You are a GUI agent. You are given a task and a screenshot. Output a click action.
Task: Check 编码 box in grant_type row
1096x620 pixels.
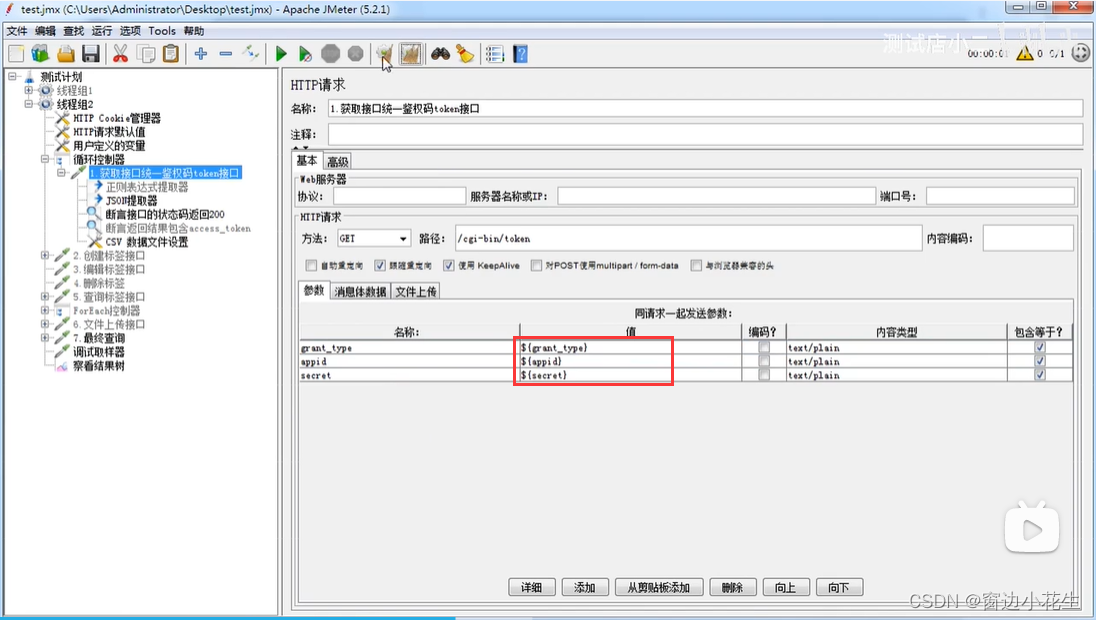[x=763, y=347]
